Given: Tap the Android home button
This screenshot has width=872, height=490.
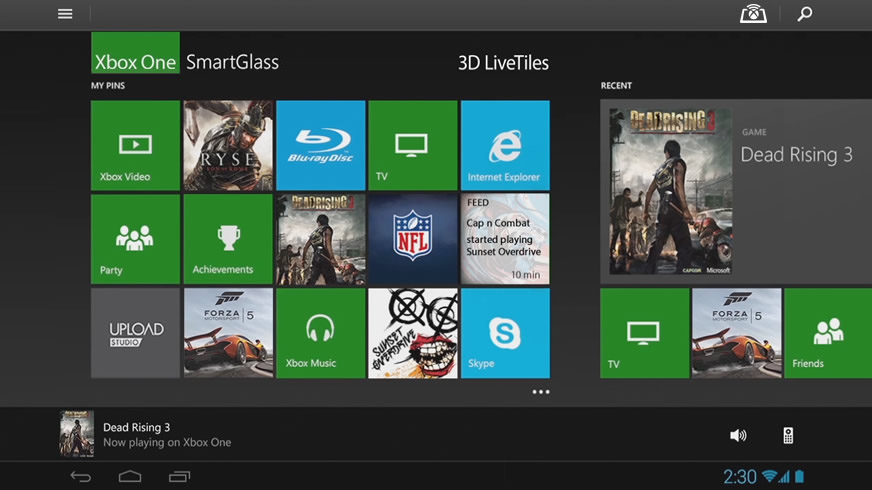Looking at the screenshot, I should [130, 477].
